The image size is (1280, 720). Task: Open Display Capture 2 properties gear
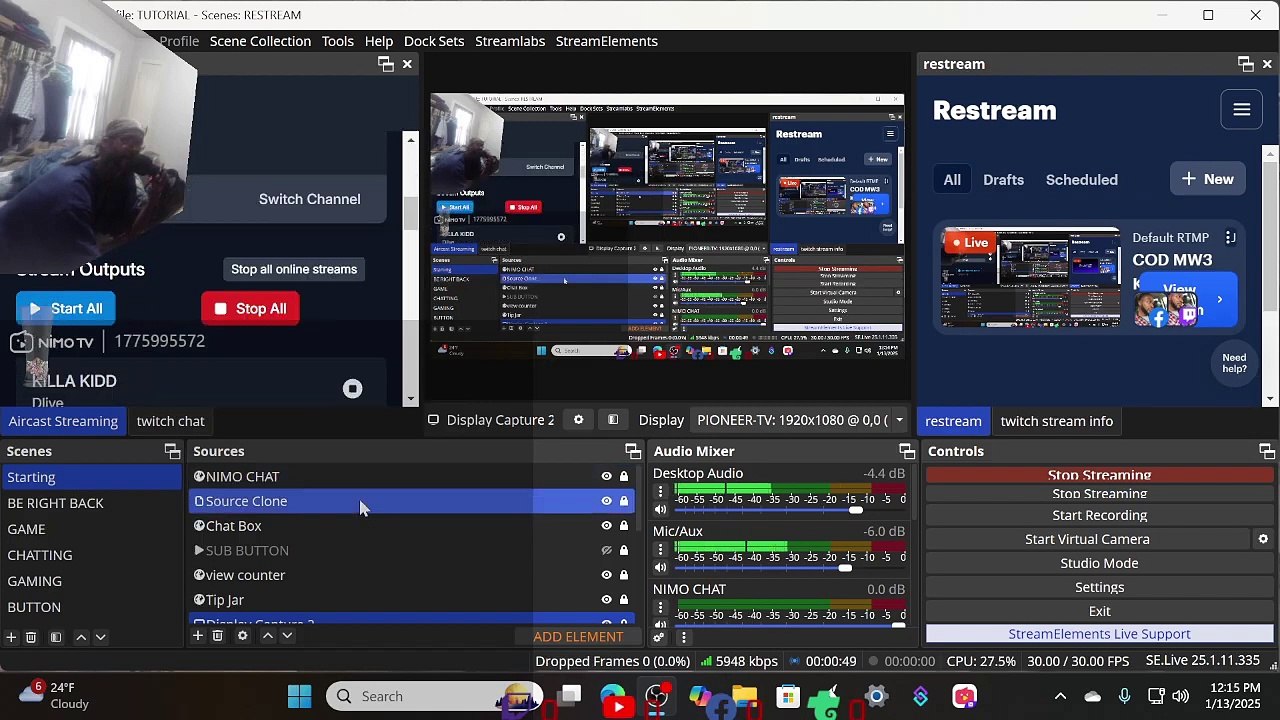pos(578,420)
